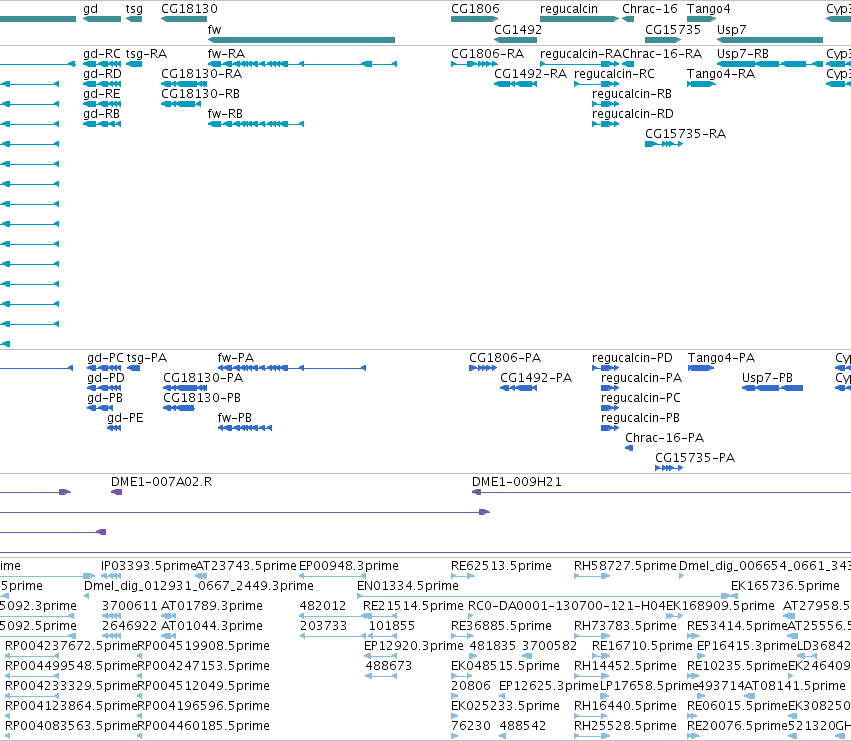Click protein gd-PE

(114, 428)
